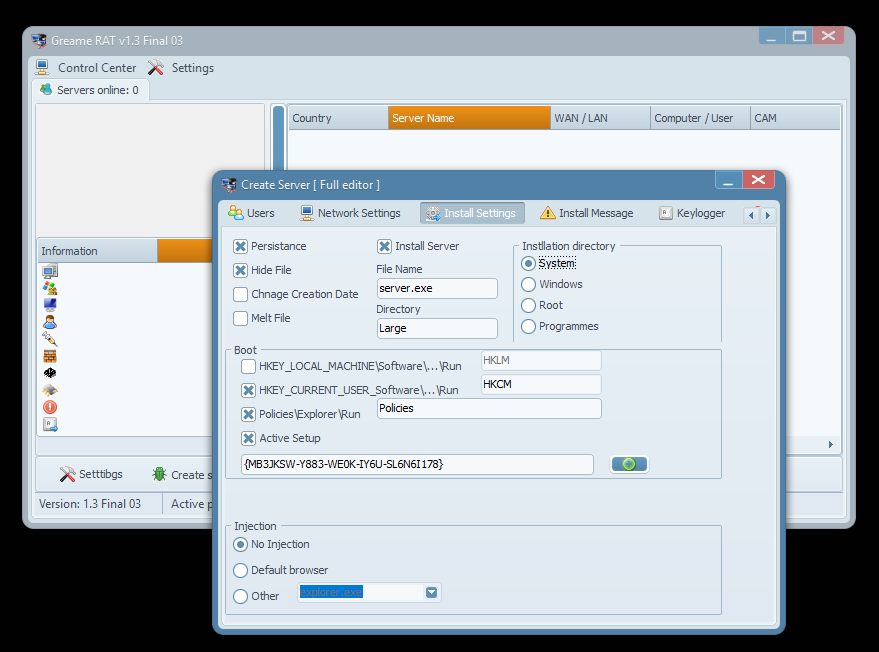Click the Keylogger tab key icon
The image size is (879, 652).
click(x=665, y=213)
